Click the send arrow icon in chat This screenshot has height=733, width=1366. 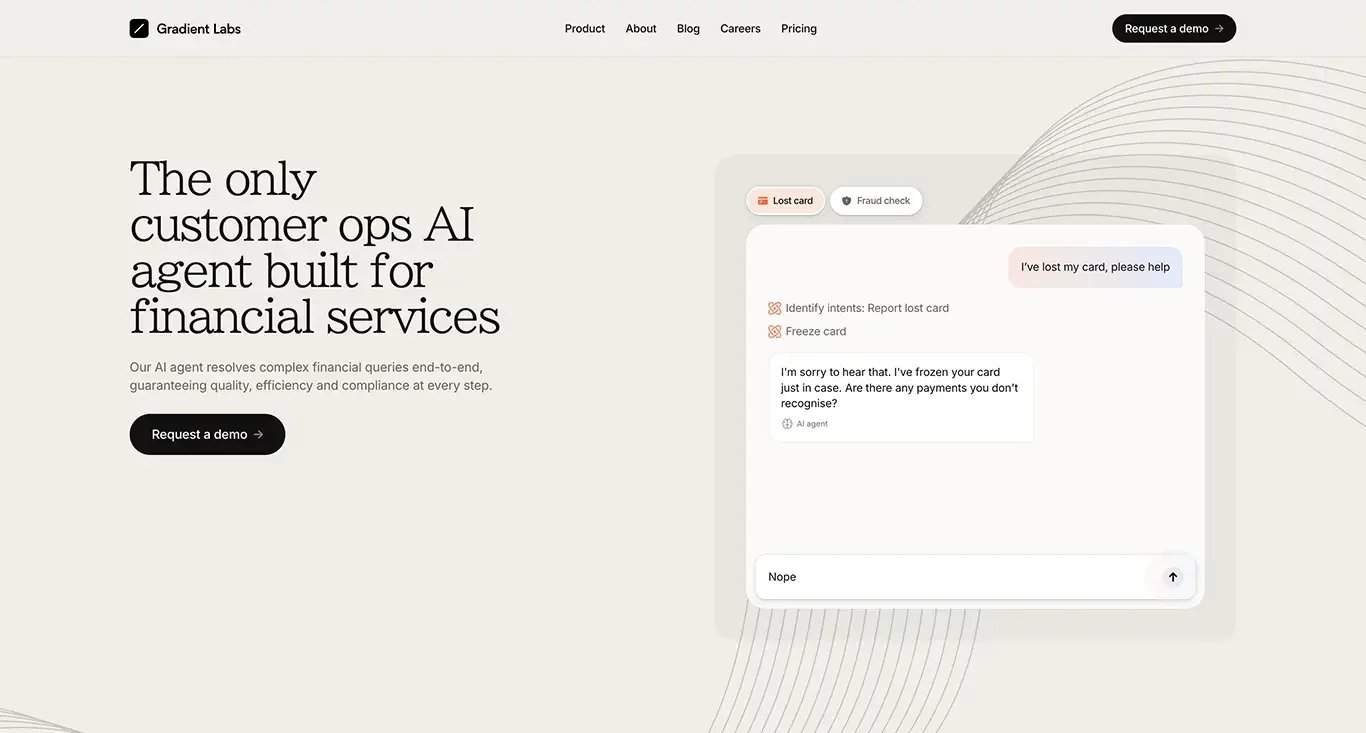click(1173, 577)
